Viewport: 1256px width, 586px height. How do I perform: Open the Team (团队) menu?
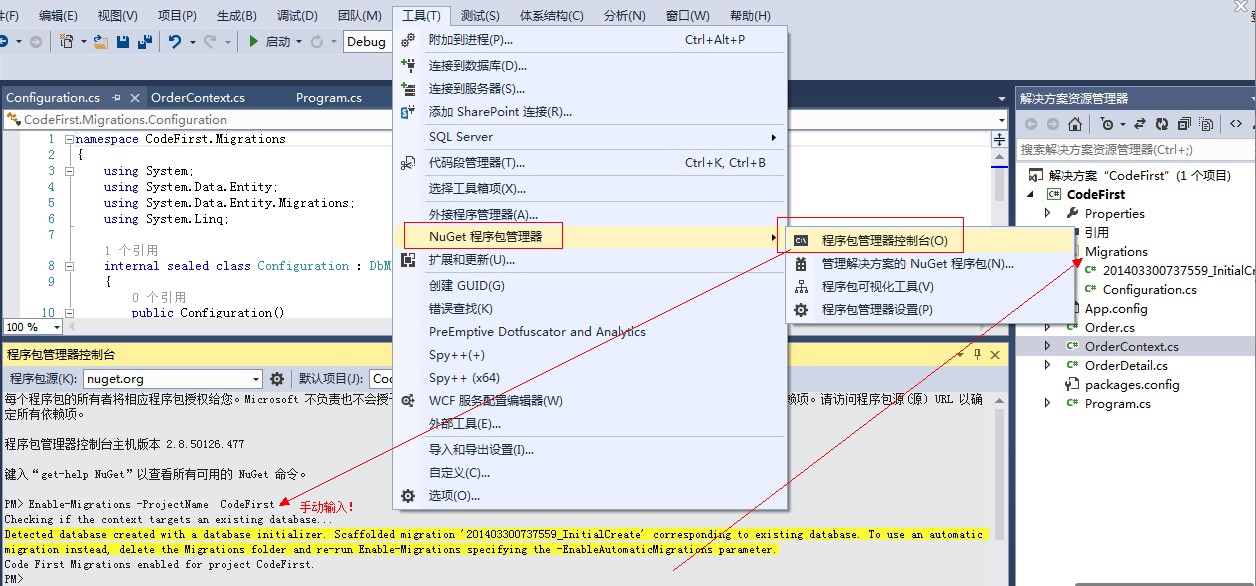tap(359, 15)
